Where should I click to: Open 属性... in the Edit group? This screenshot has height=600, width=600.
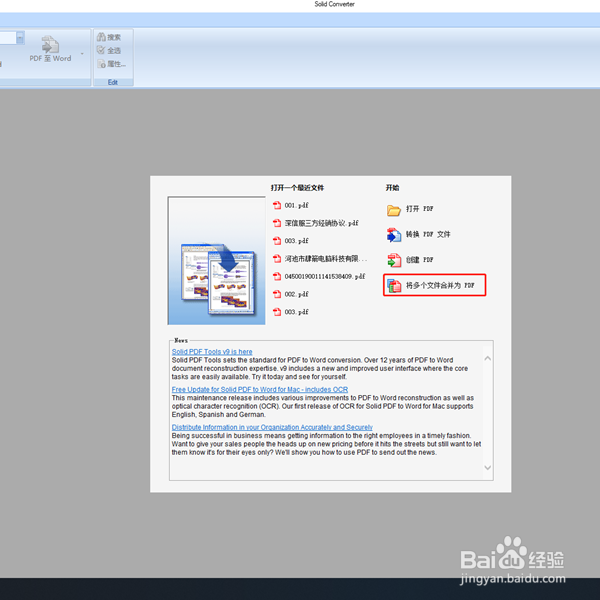click(111, 64)
